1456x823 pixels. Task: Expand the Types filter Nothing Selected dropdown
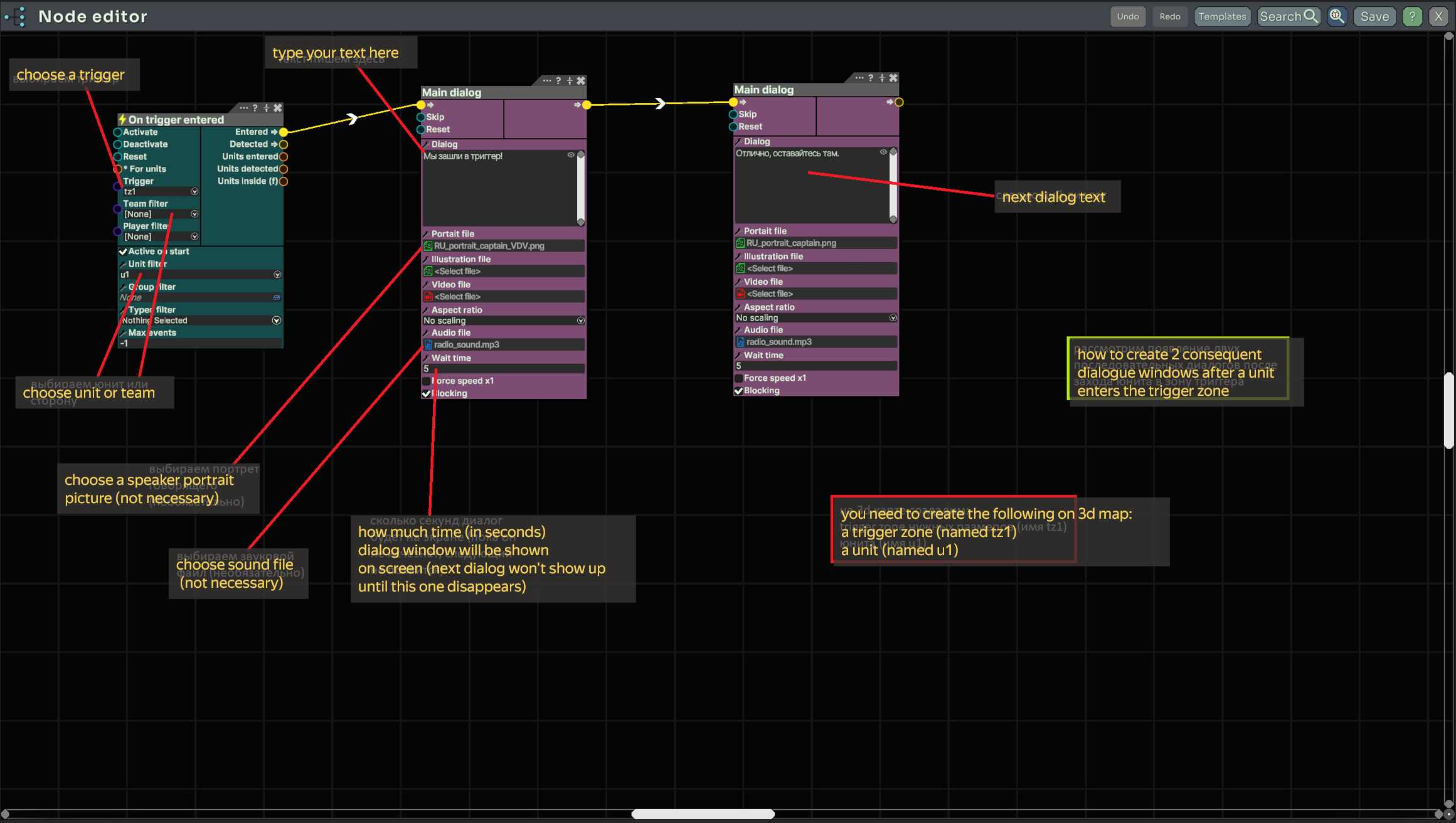(277, 321)
